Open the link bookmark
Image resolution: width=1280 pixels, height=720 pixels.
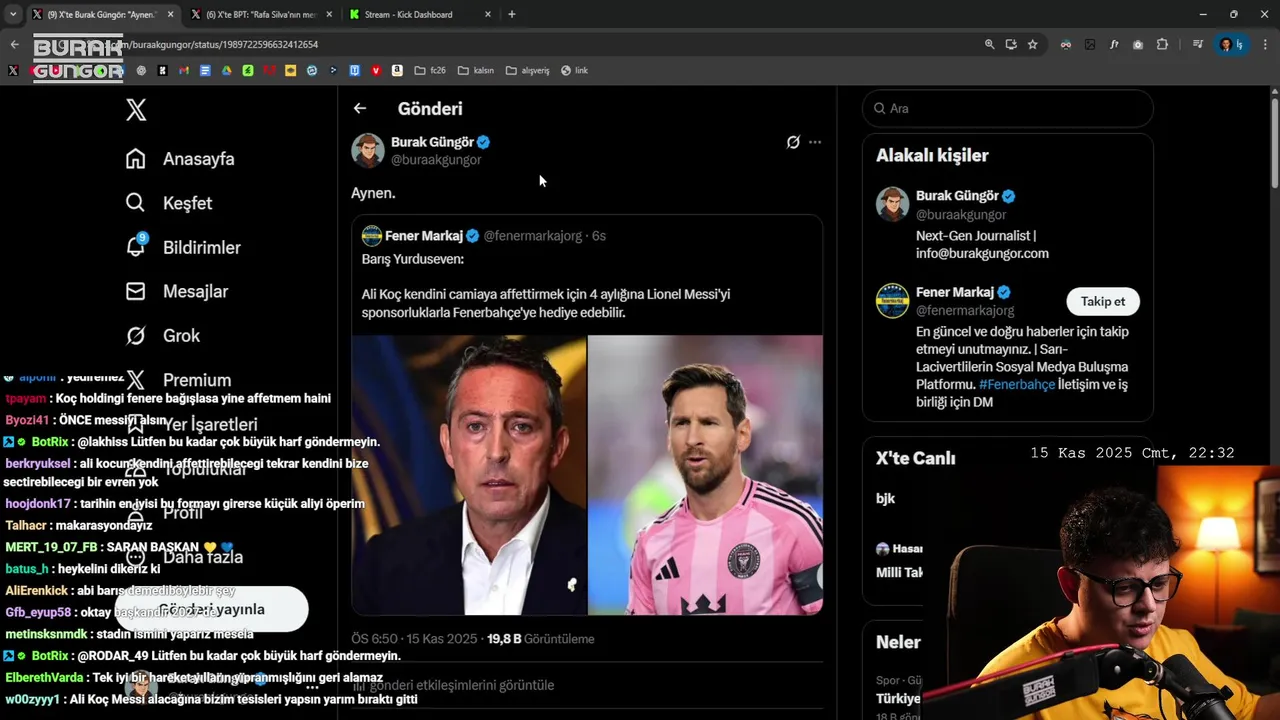point(574,70)
